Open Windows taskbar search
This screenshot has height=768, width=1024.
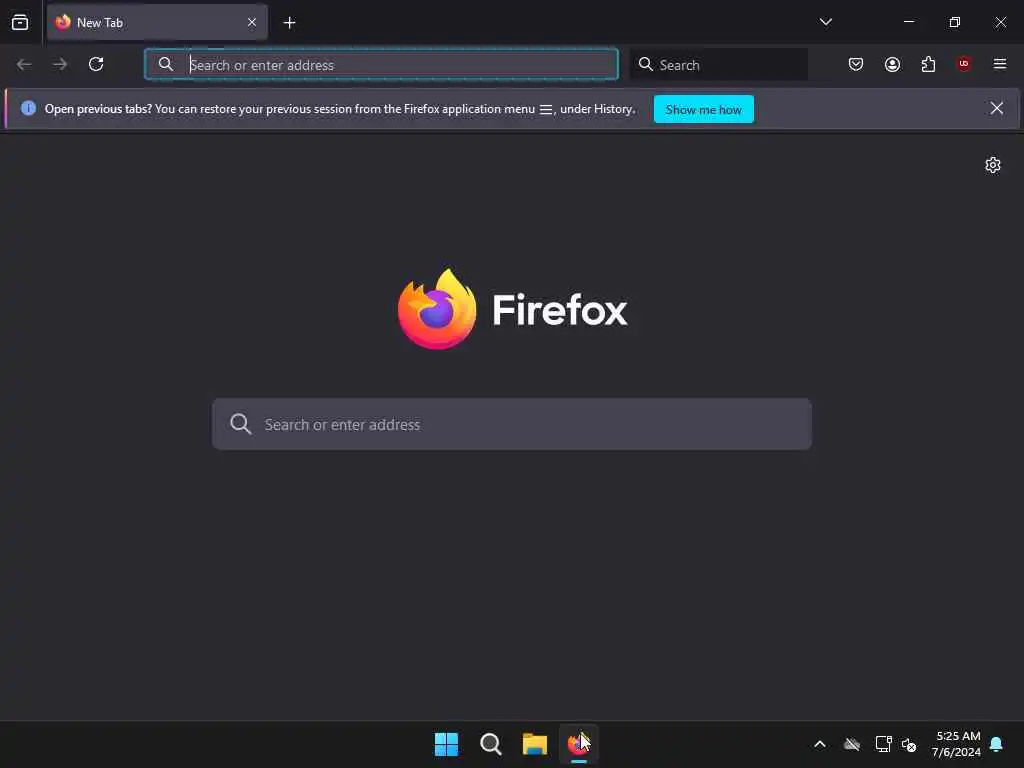click(490, 744)
